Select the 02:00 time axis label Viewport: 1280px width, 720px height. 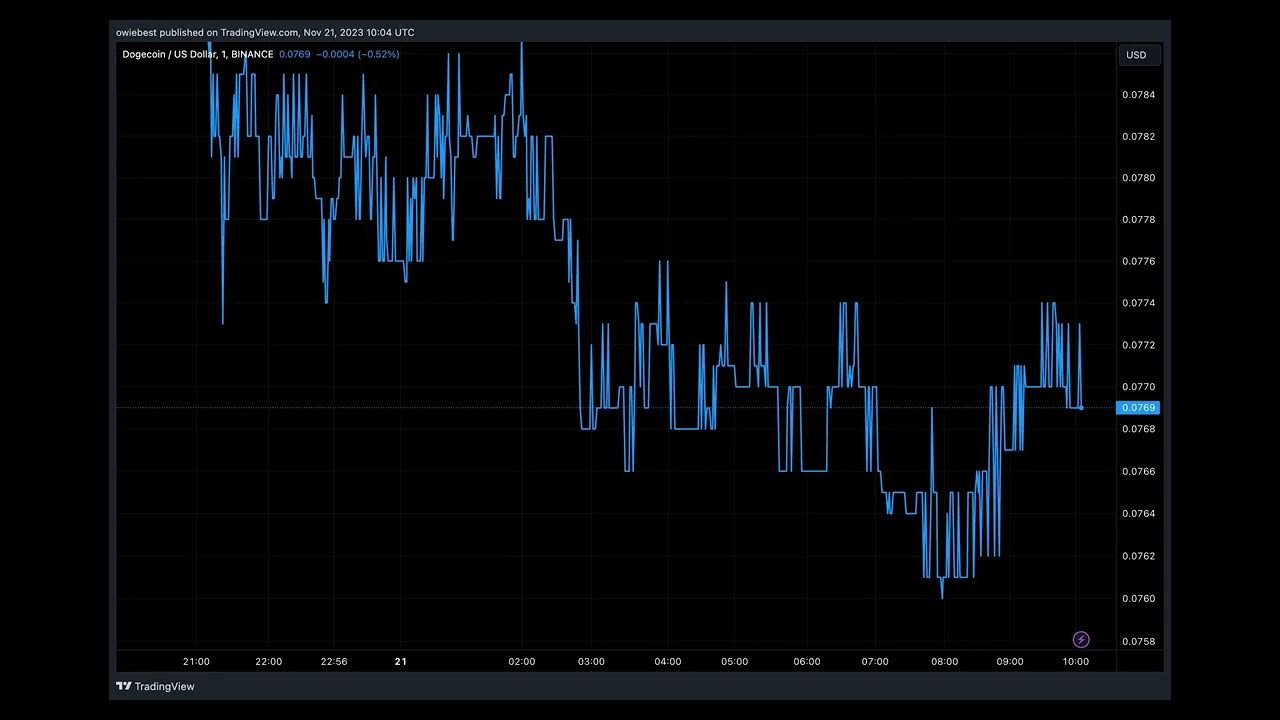tap(521, 661)
